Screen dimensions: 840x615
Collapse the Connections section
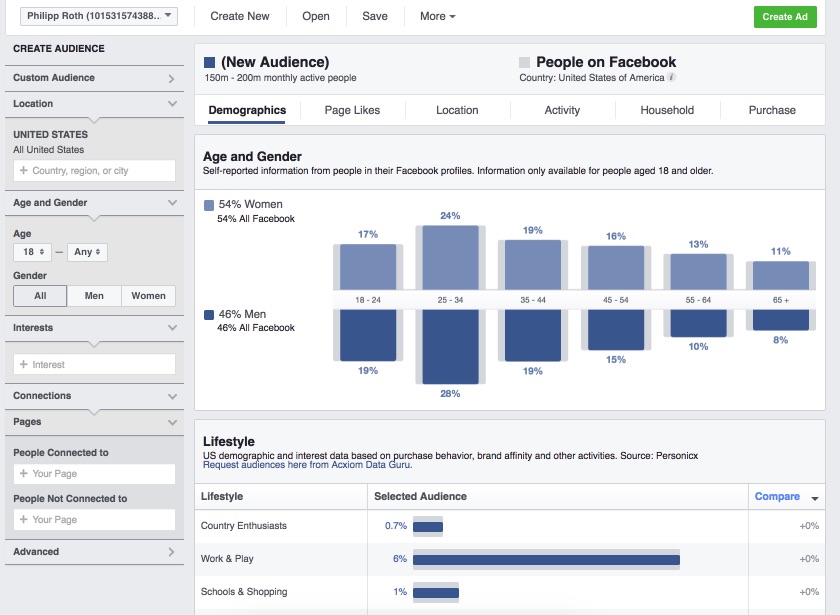(94, 396)
